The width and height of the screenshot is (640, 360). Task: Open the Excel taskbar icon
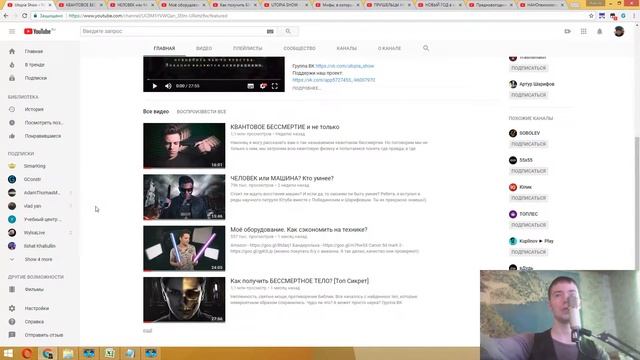[109, 353]
